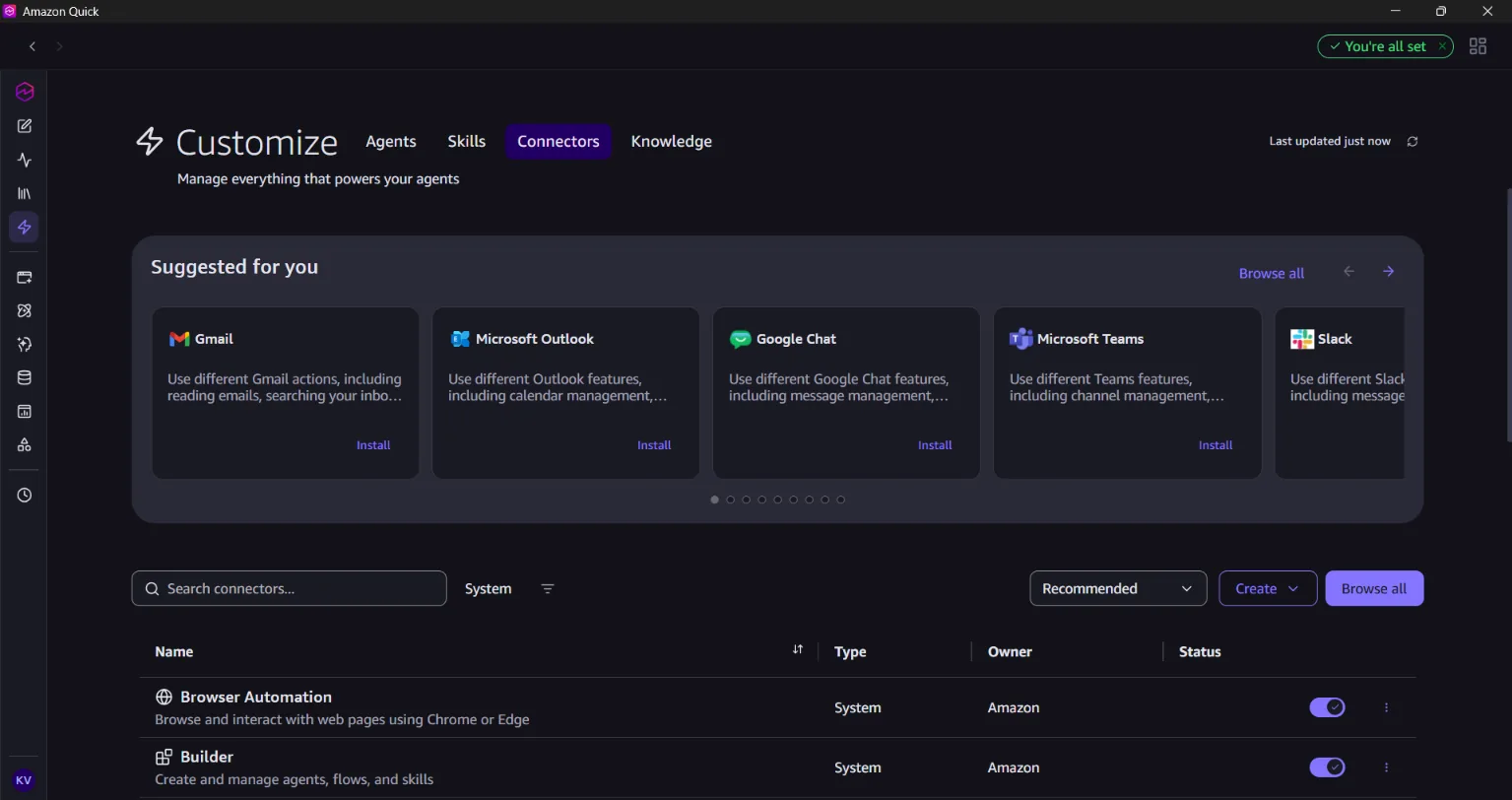Switch to the Knowledge tab

tap(672, 142)
